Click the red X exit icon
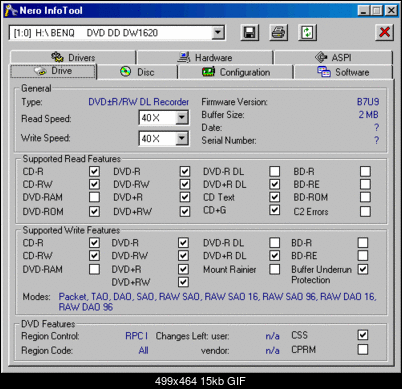Screen dimensions: 402x389 coord(384,33)
